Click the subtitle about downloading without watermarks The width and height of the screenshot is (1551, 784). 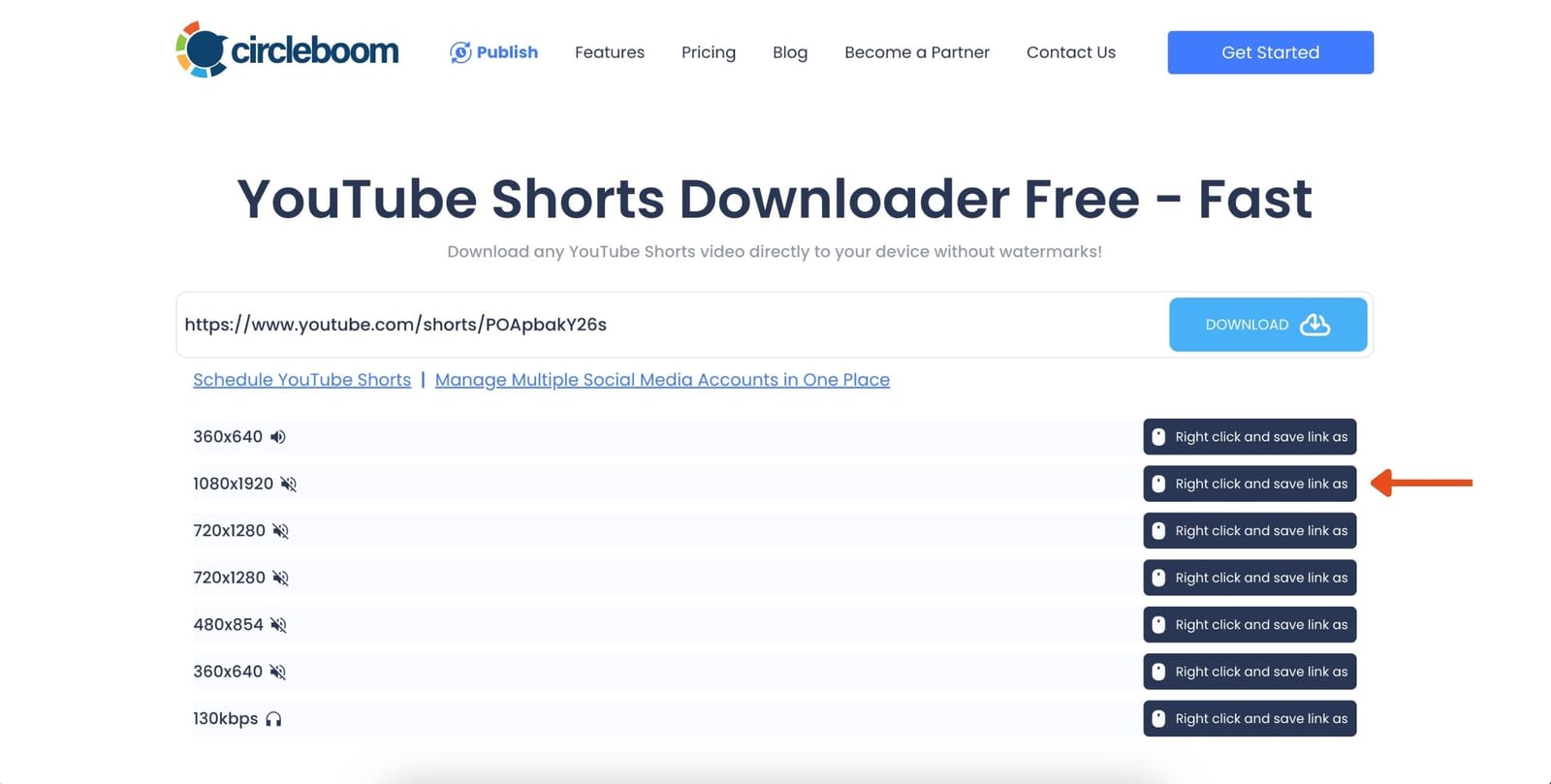point(775,252)
